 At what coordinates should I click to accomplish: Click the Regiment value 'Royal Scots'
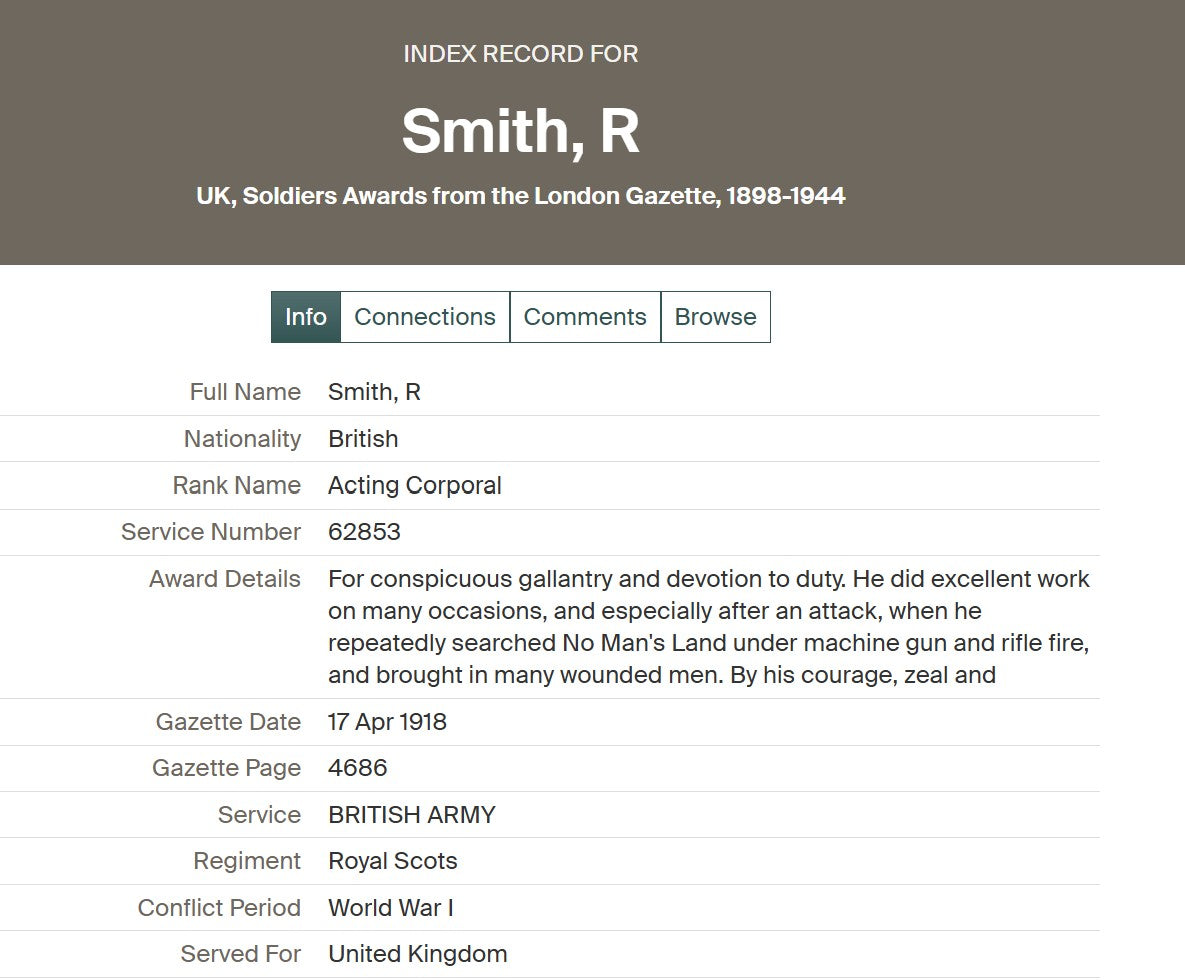pyautogui.click(x=392, y=861)
